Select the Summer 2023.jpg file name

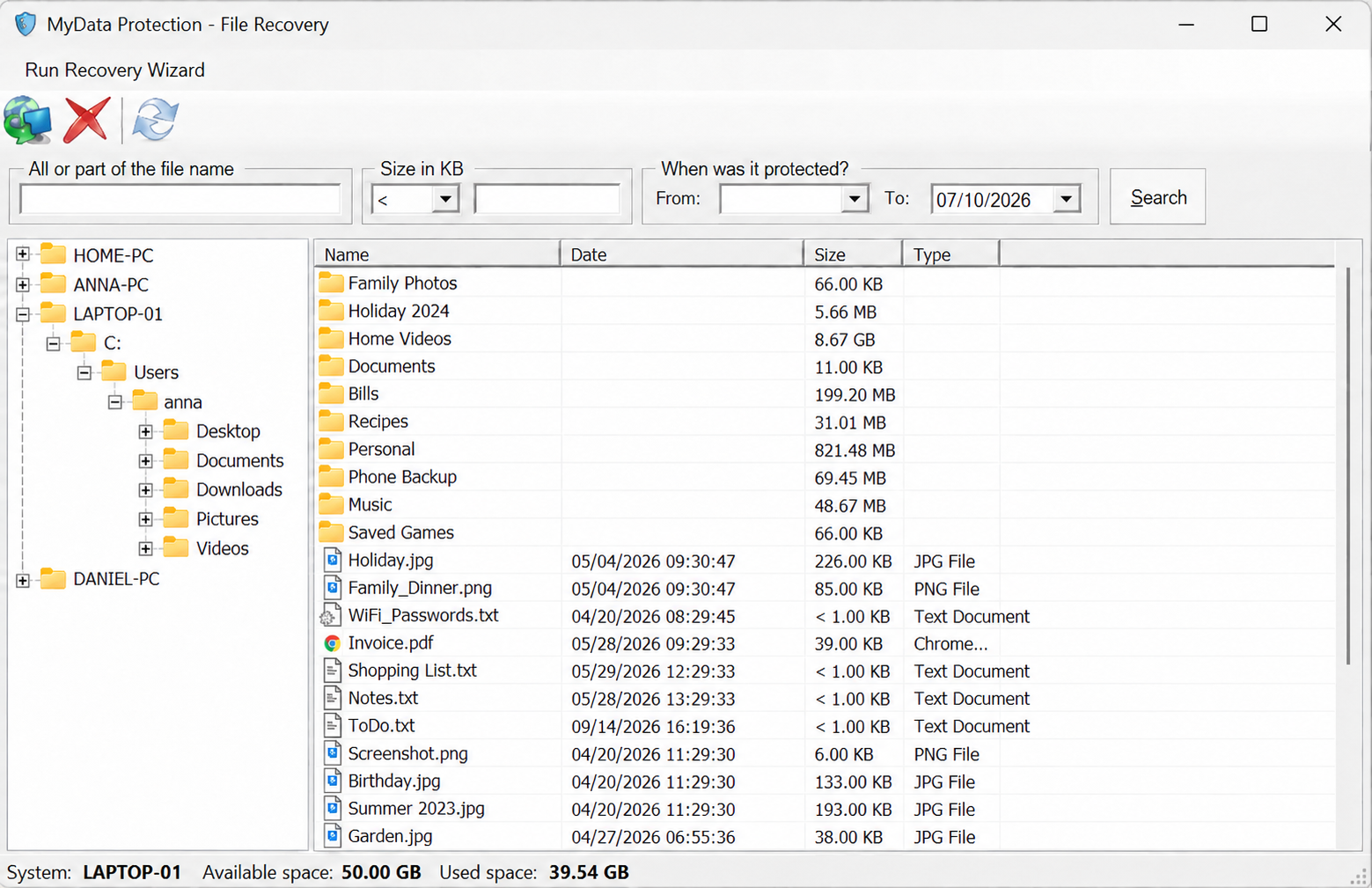point(416,809)
